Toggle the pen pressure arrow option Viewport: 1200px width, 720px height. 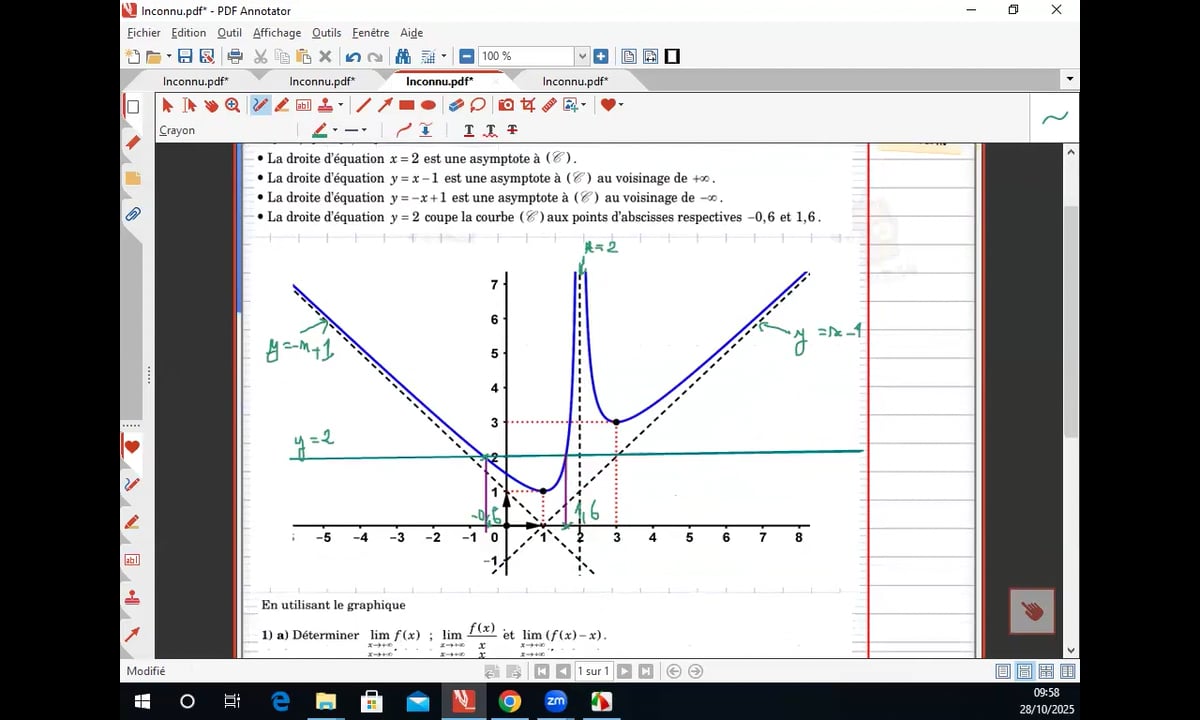click(426, 130)
